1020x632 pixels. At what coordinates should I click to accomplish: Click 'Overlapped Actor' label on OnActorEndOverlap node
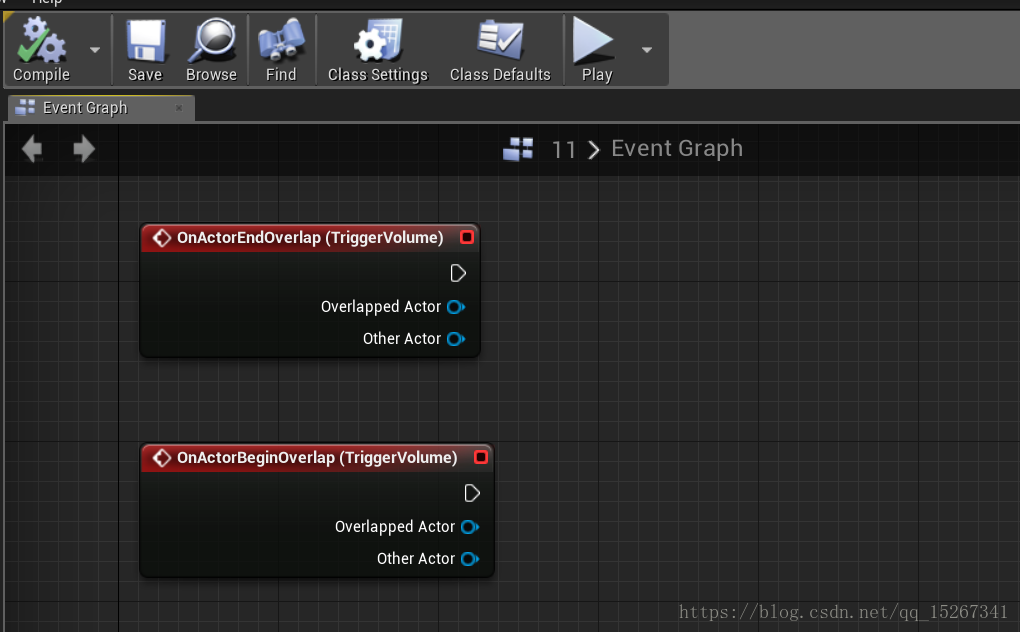click(x=381, y=307)
